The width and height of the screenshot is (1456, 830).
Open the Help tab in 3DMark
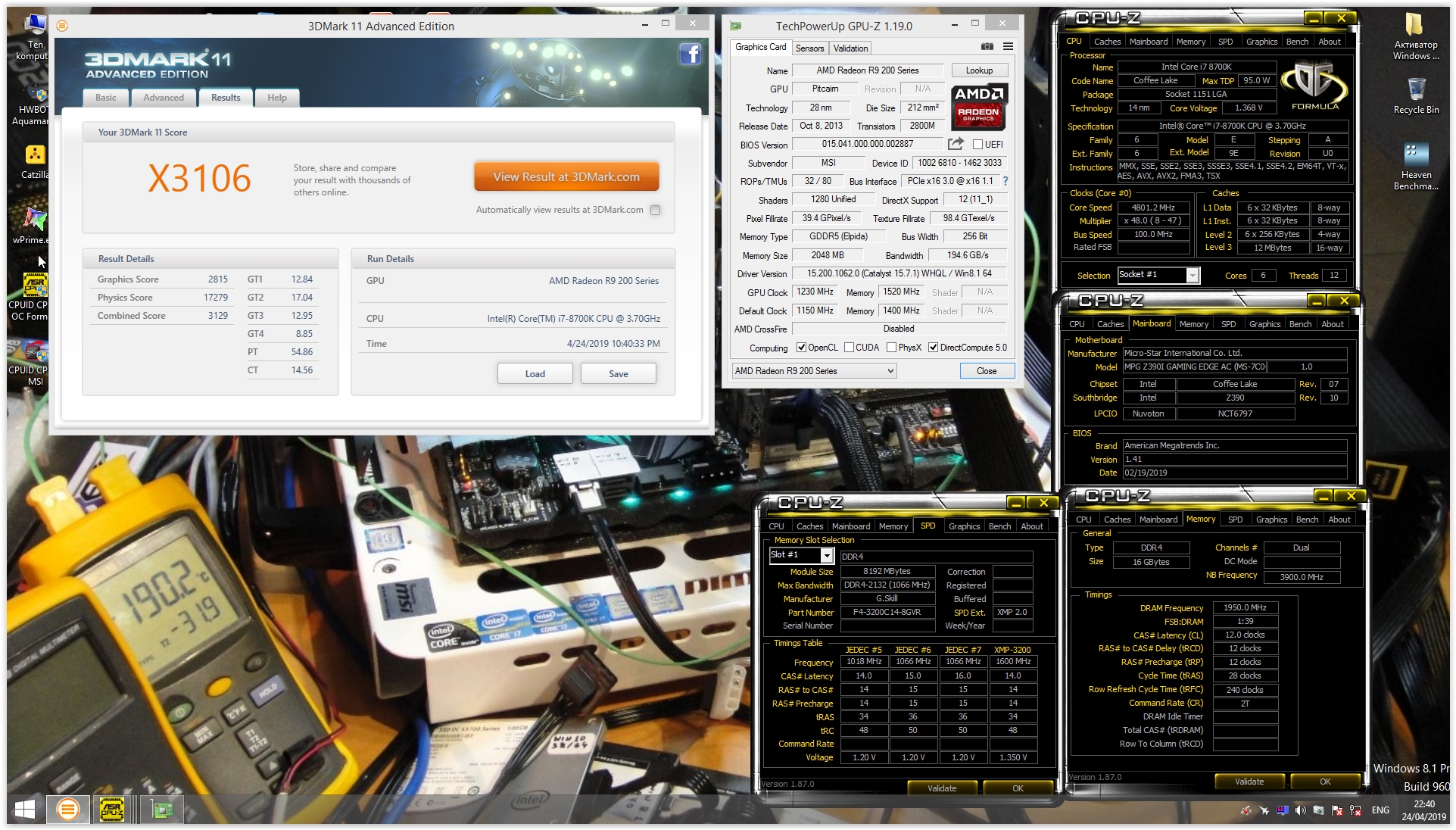(x=277, y=98)
